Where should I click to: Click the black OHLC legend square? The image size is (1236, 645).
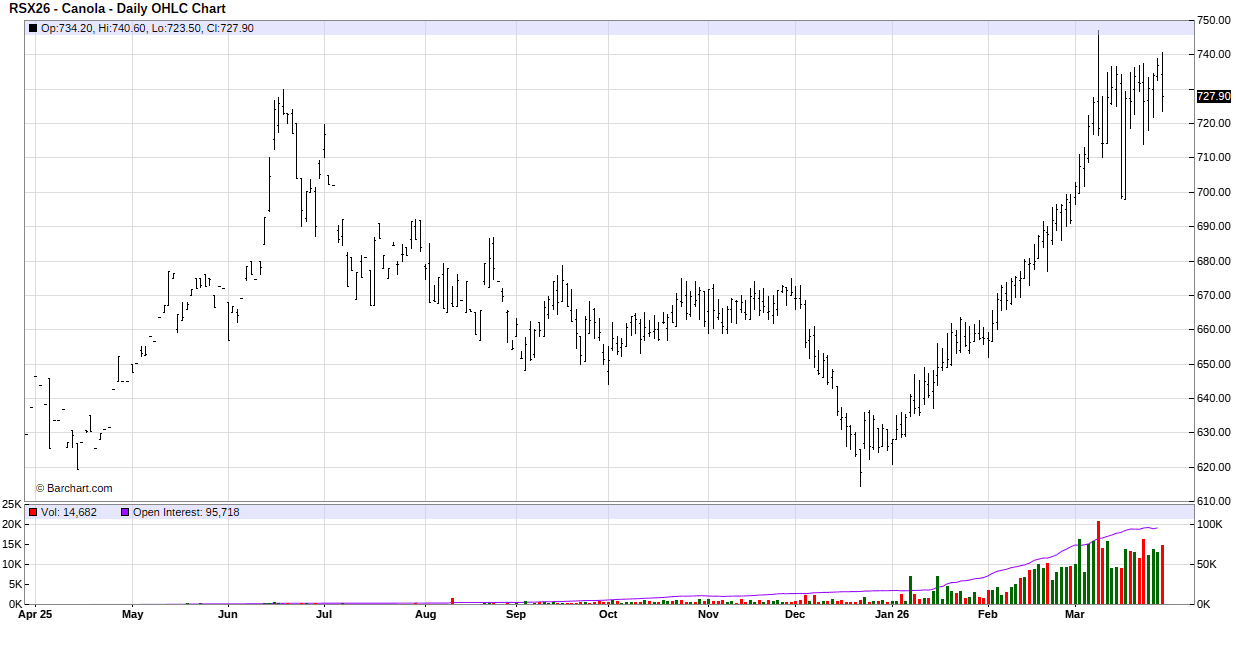click(33, 28)
